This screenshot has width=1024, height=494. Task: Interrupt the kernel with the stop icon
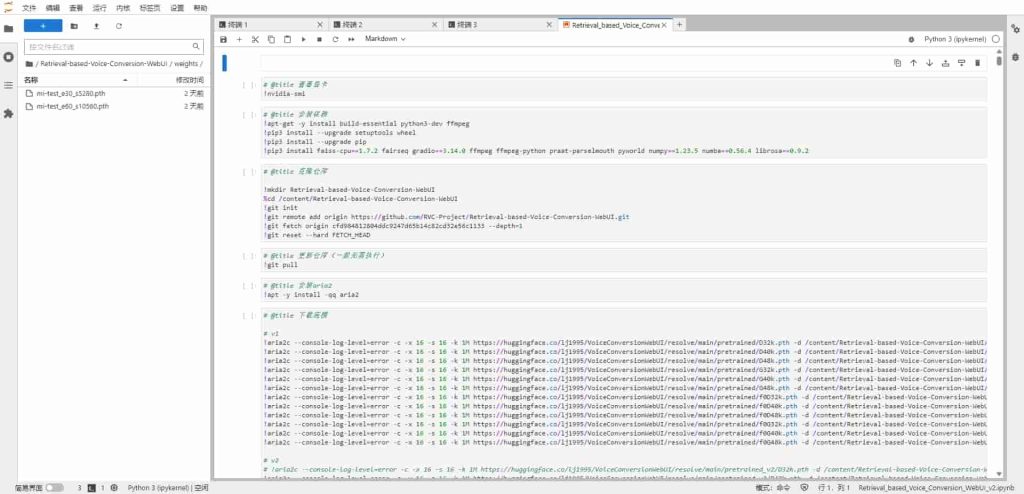point(319,39)
